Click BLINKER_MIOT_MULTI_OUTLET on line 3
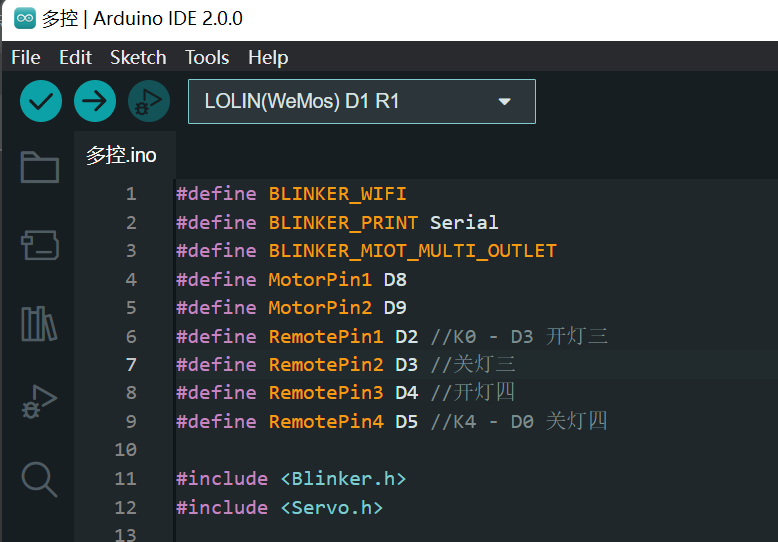 click(x=412, y=251)
